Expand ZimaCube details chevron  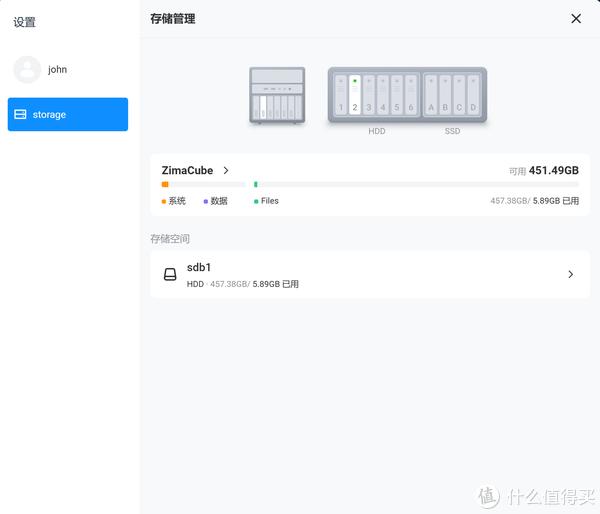[x=226, y=170]
